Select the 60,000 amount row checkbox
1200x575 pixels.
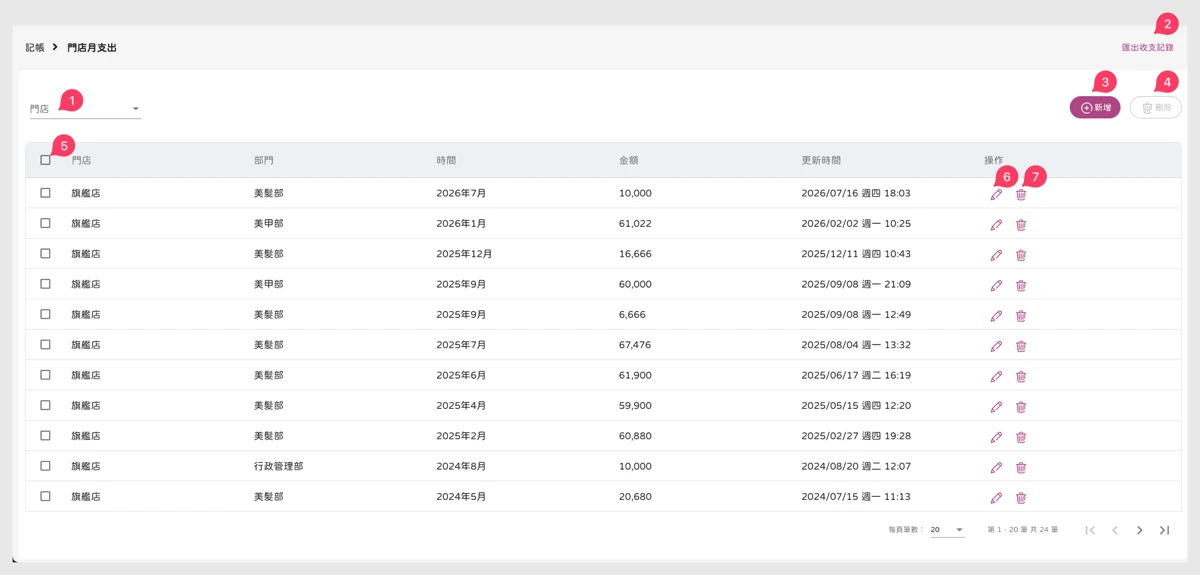pyautogui.click(x=45, y=284)
